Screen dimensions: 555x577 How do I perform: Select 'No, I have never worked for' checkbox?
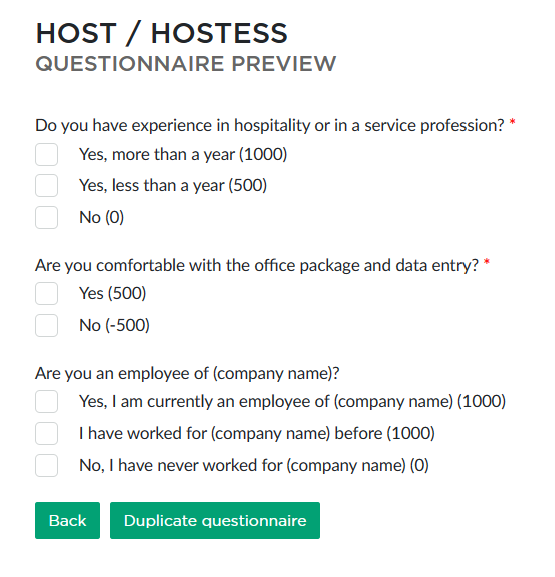tap(46, 466)
